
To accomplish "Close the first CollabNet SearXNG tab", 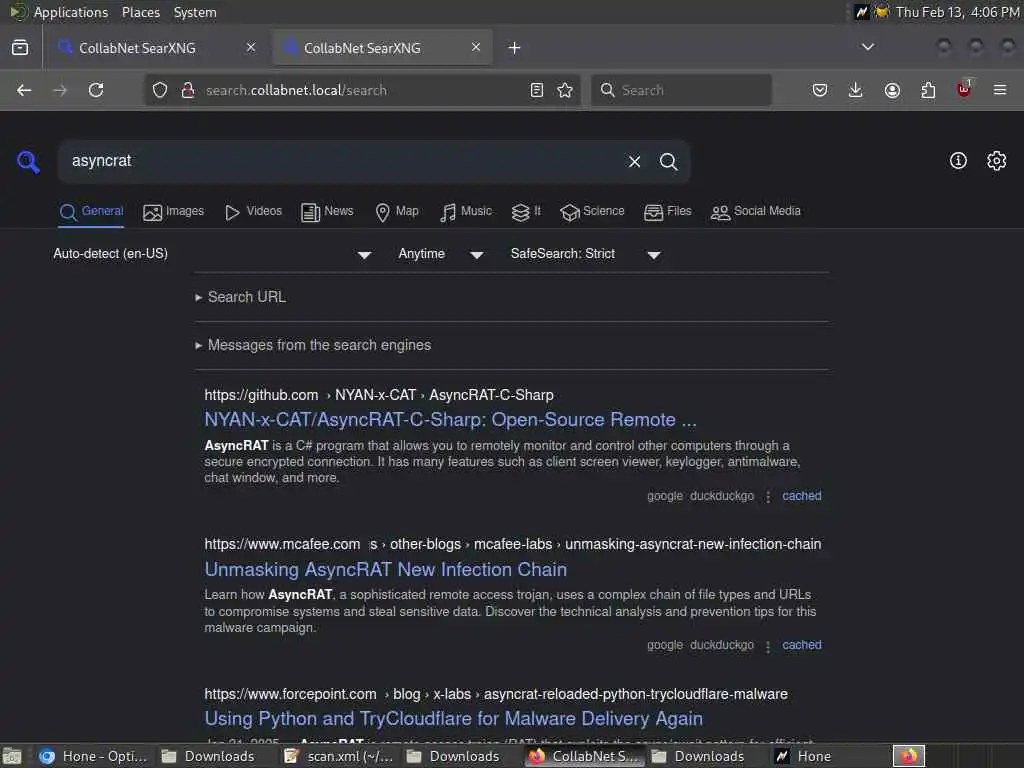I will coord(251,48).
